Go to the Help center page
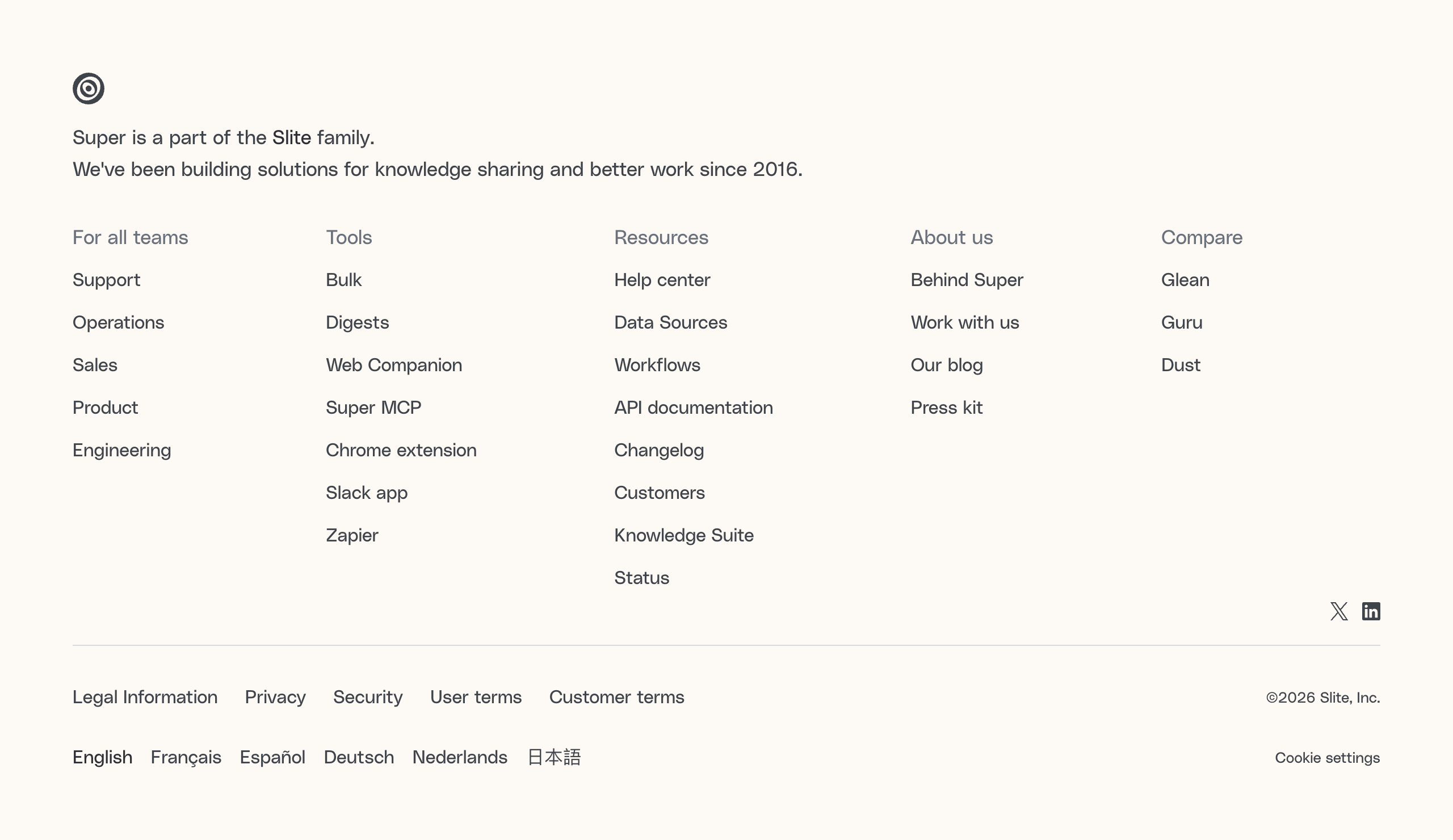The width and height of the screenshot is (1453, 840). (x=662, y=280)
